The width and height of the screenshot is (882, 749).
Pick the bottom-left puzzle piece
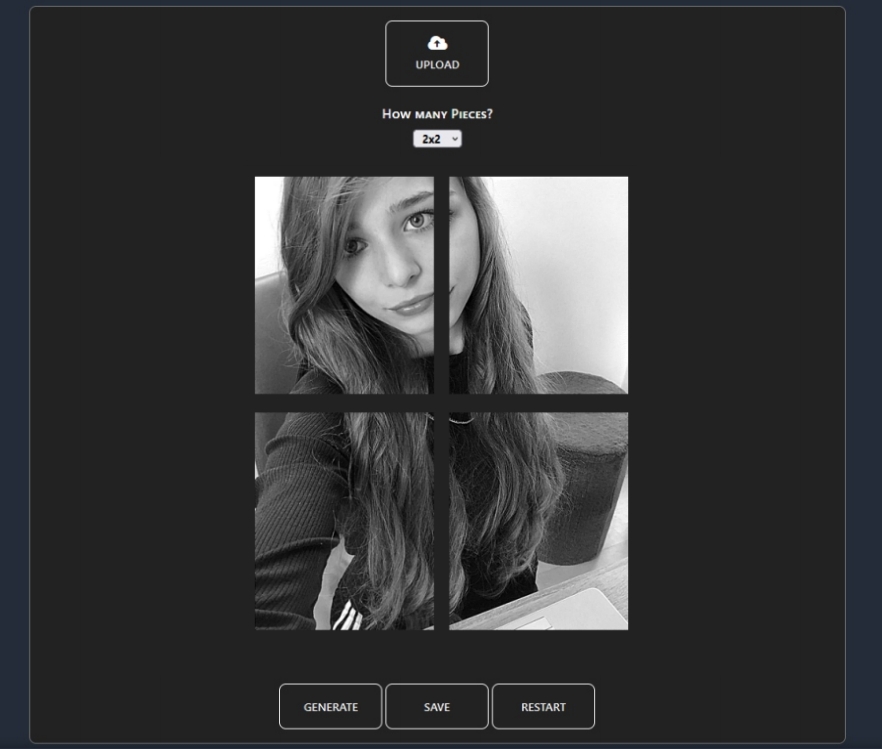click(x=344, y=520)
